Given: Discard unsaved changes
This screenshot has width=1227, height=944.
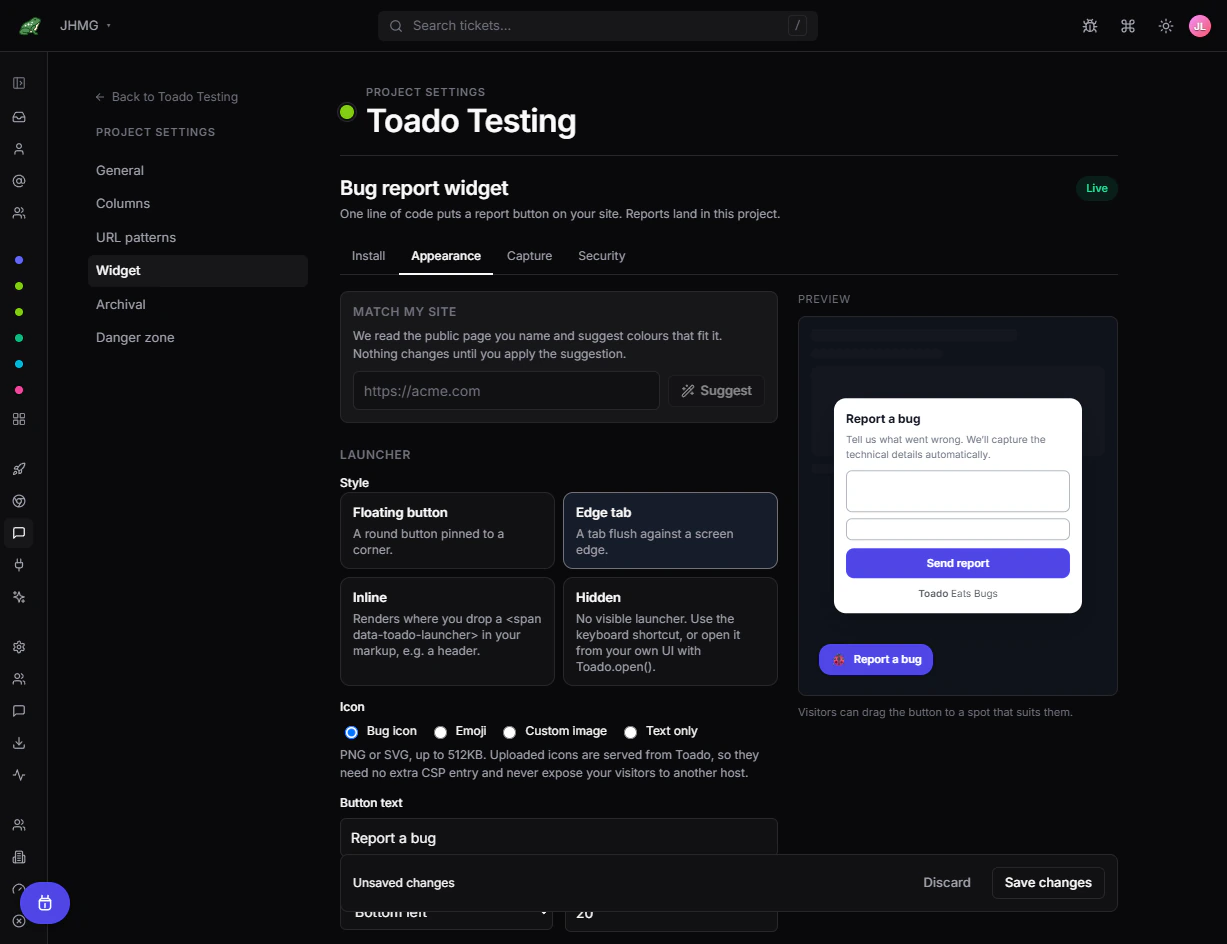Looking at the screenshot, I should click(x=947, y=883).
